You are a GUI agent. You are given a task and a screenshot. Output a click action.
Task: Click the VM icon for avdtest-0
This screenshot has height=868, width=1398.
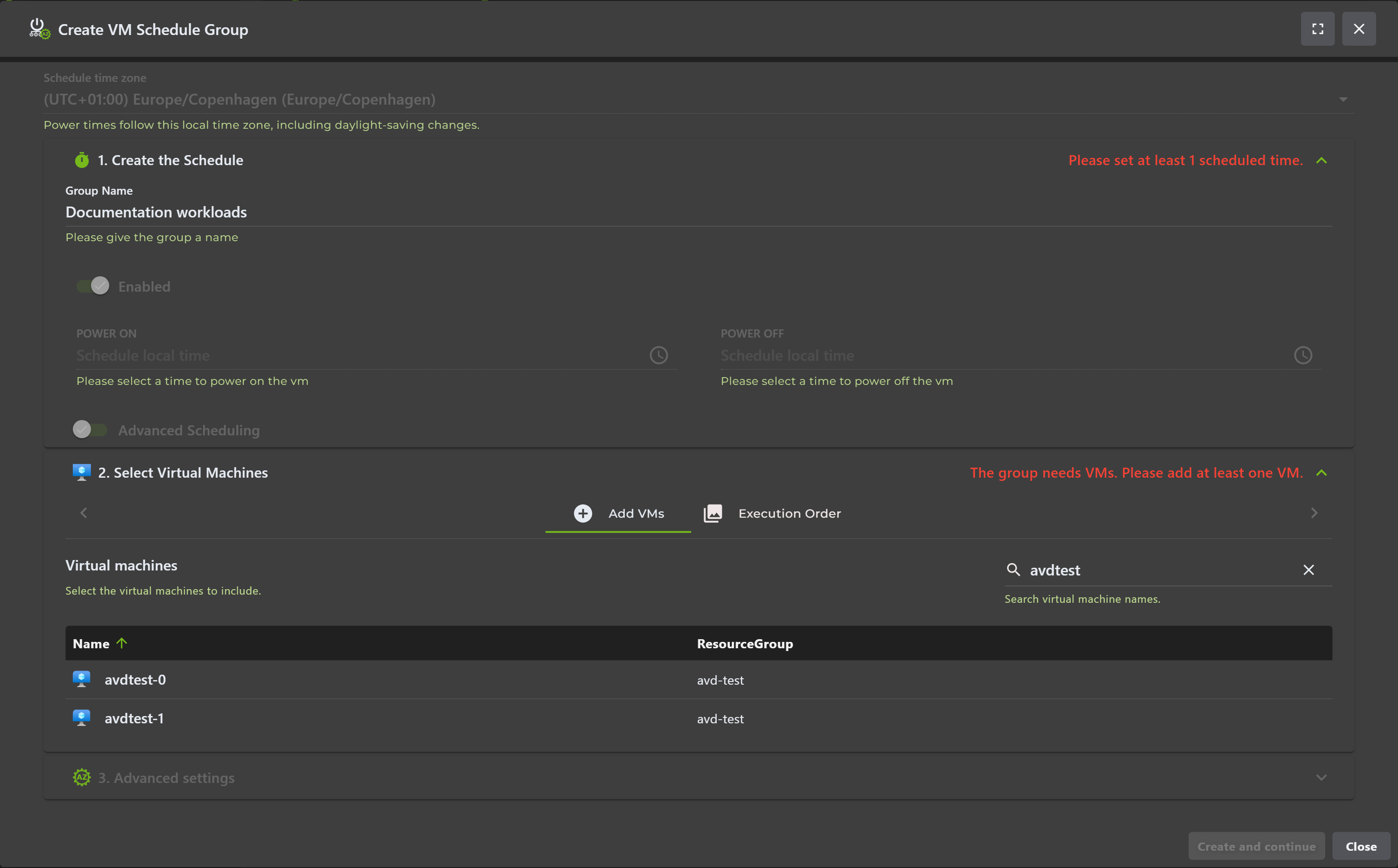81,679
